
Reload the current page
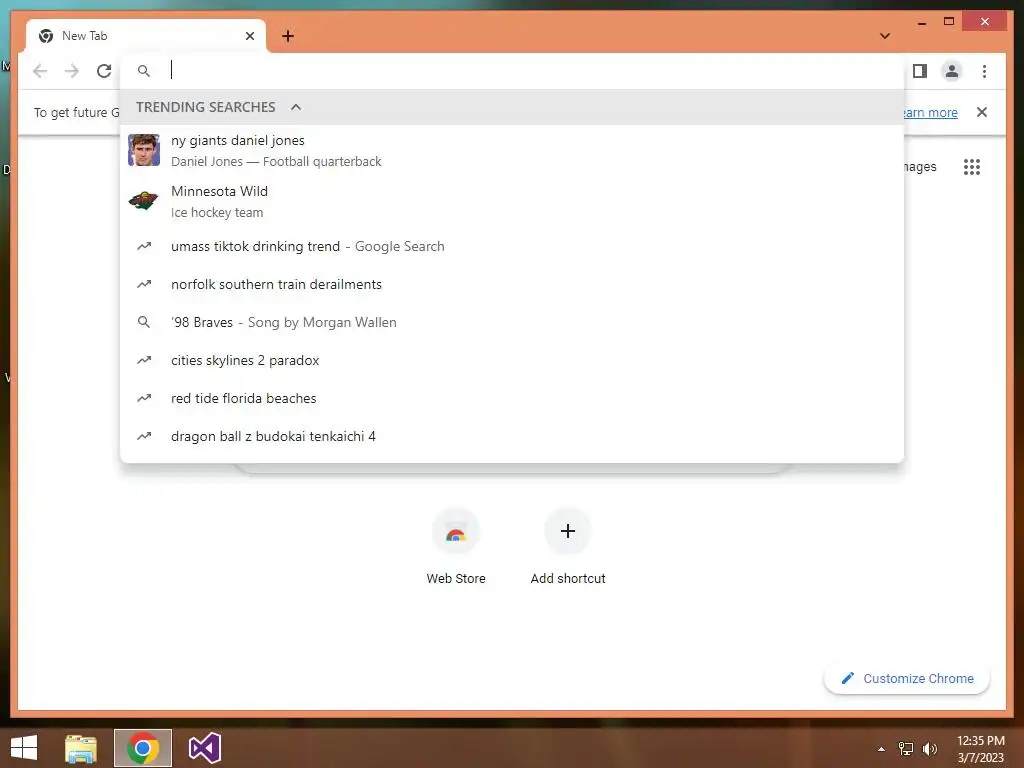[104, 71]
